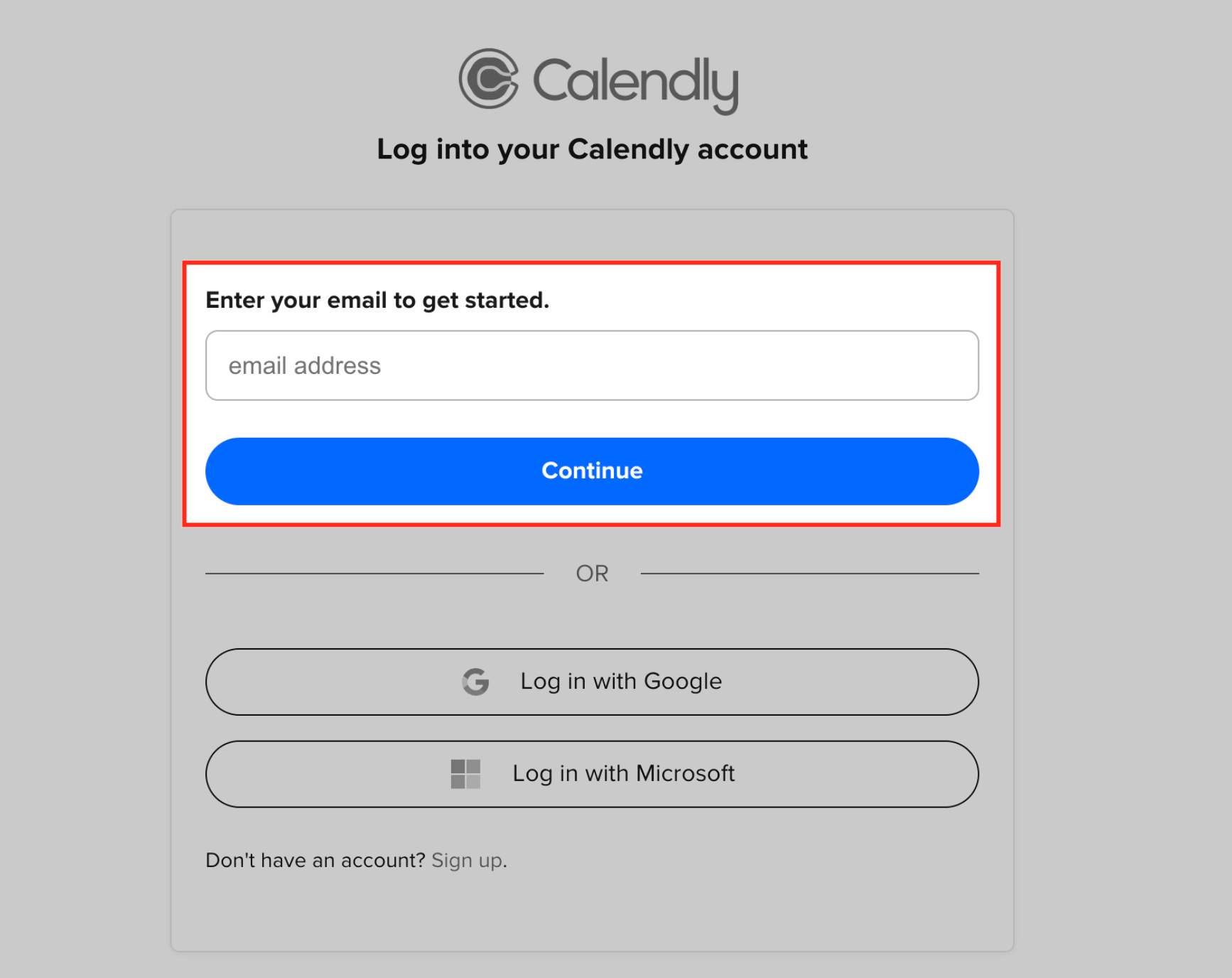Click the OR separator text
1232x978 pixels.
click(x=592, y=574)
